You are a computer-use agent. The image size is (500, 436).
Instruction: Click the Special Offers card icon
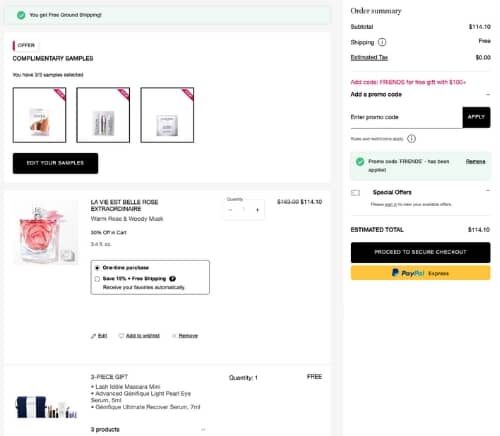(x=356, y=193)
